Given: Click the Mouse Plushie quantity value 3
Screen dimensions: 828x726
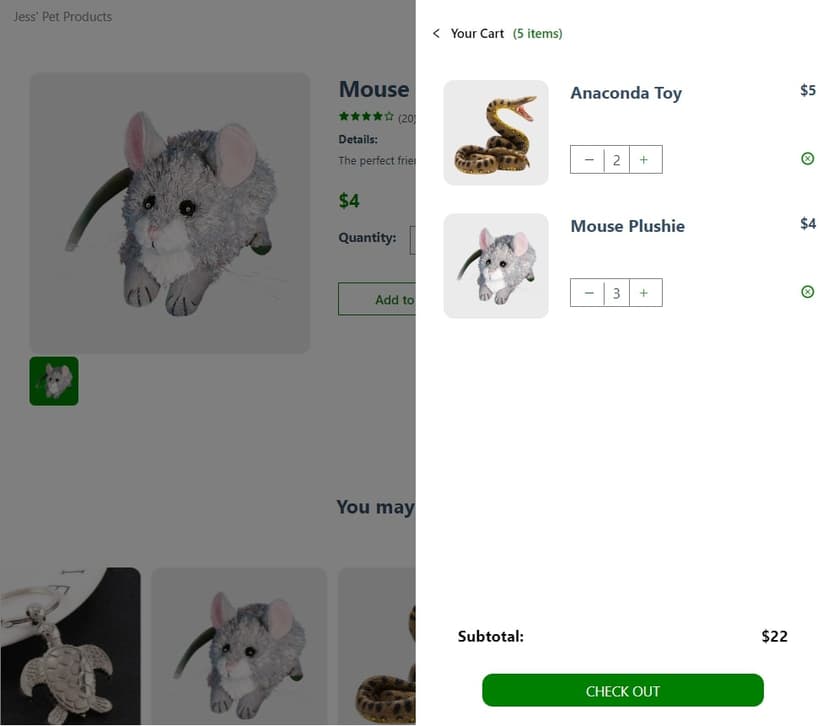Looking at the screenshot, I should click(x=617, y=293).
